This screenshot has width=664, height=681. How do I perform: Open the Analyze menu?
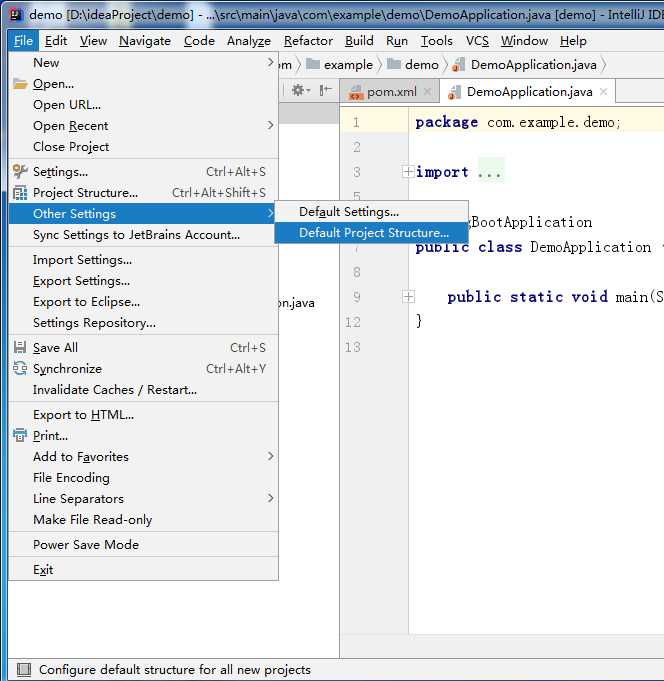click(249, 41)
